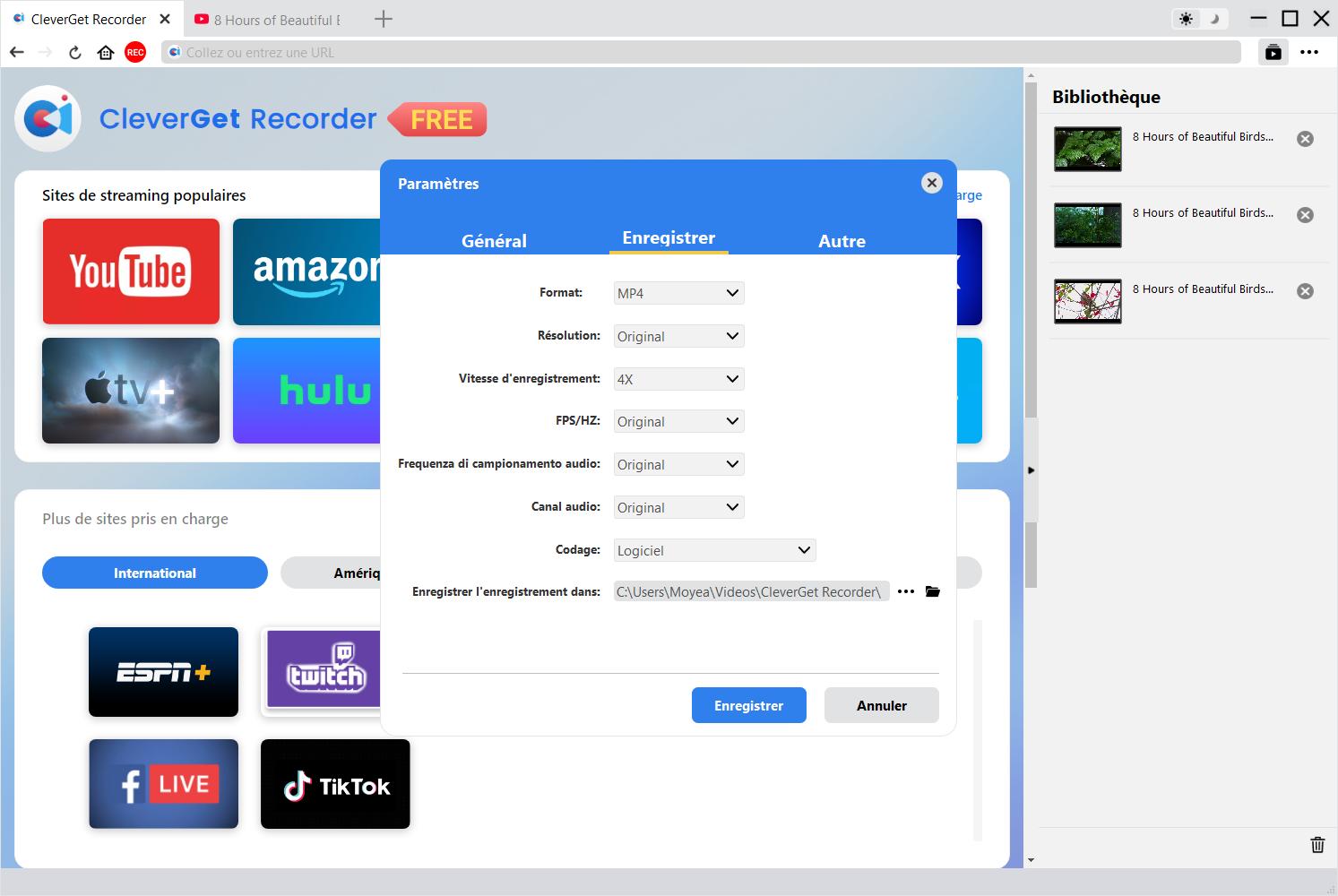Remove second library item from Bibliothèque

1306,215
